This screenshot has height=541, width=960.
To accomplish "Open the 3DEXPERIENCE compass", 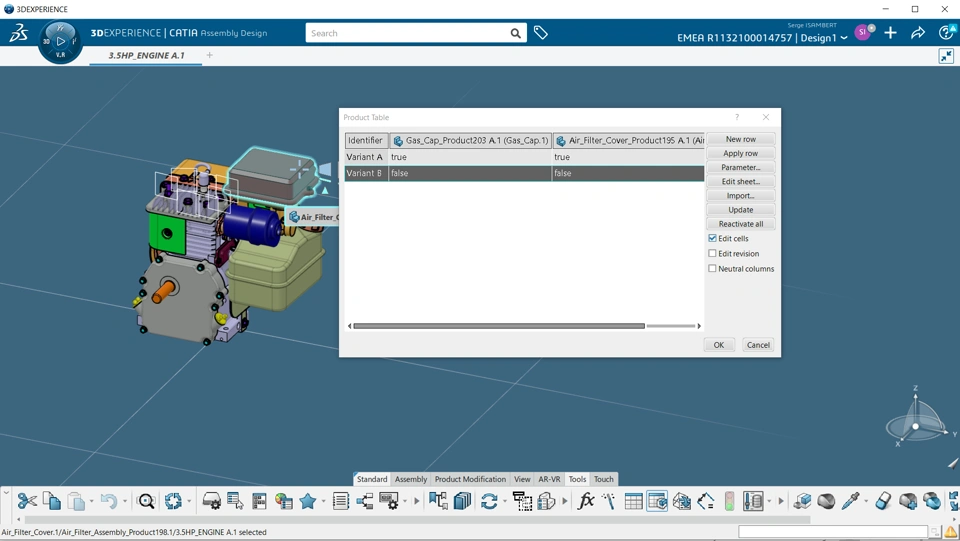I will click(60, 42).
